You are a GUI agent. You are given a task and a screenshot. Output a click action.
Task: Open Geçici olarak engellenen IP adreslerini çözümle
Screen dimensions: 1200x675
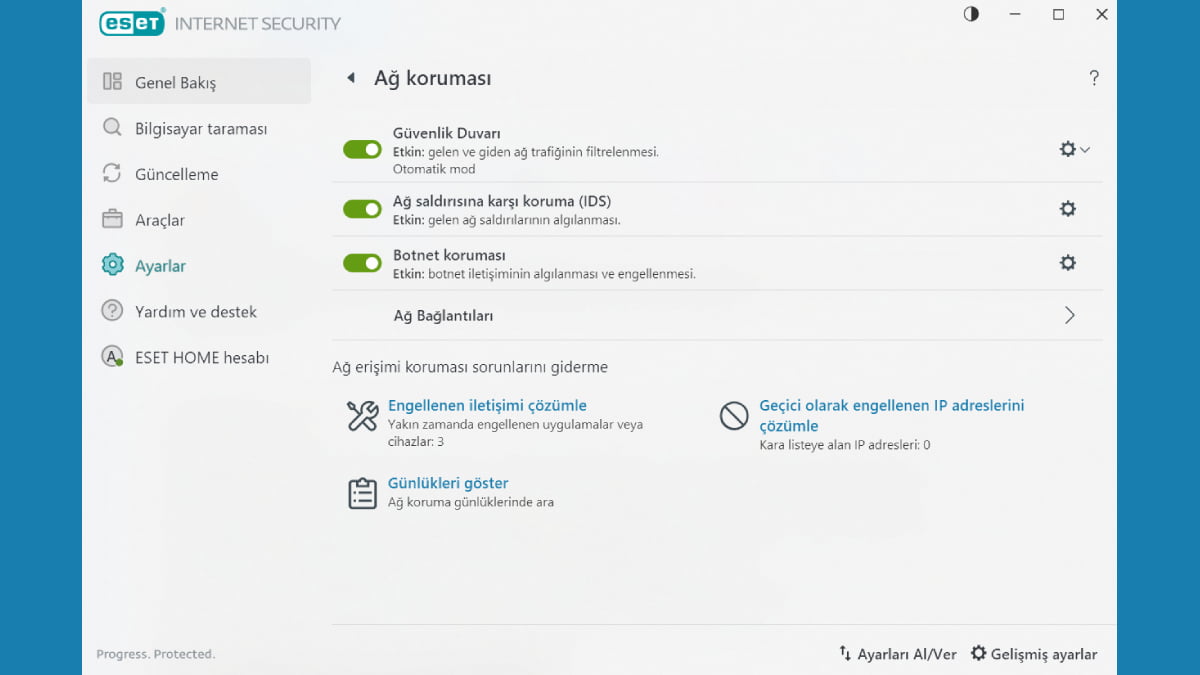(891, 414)
